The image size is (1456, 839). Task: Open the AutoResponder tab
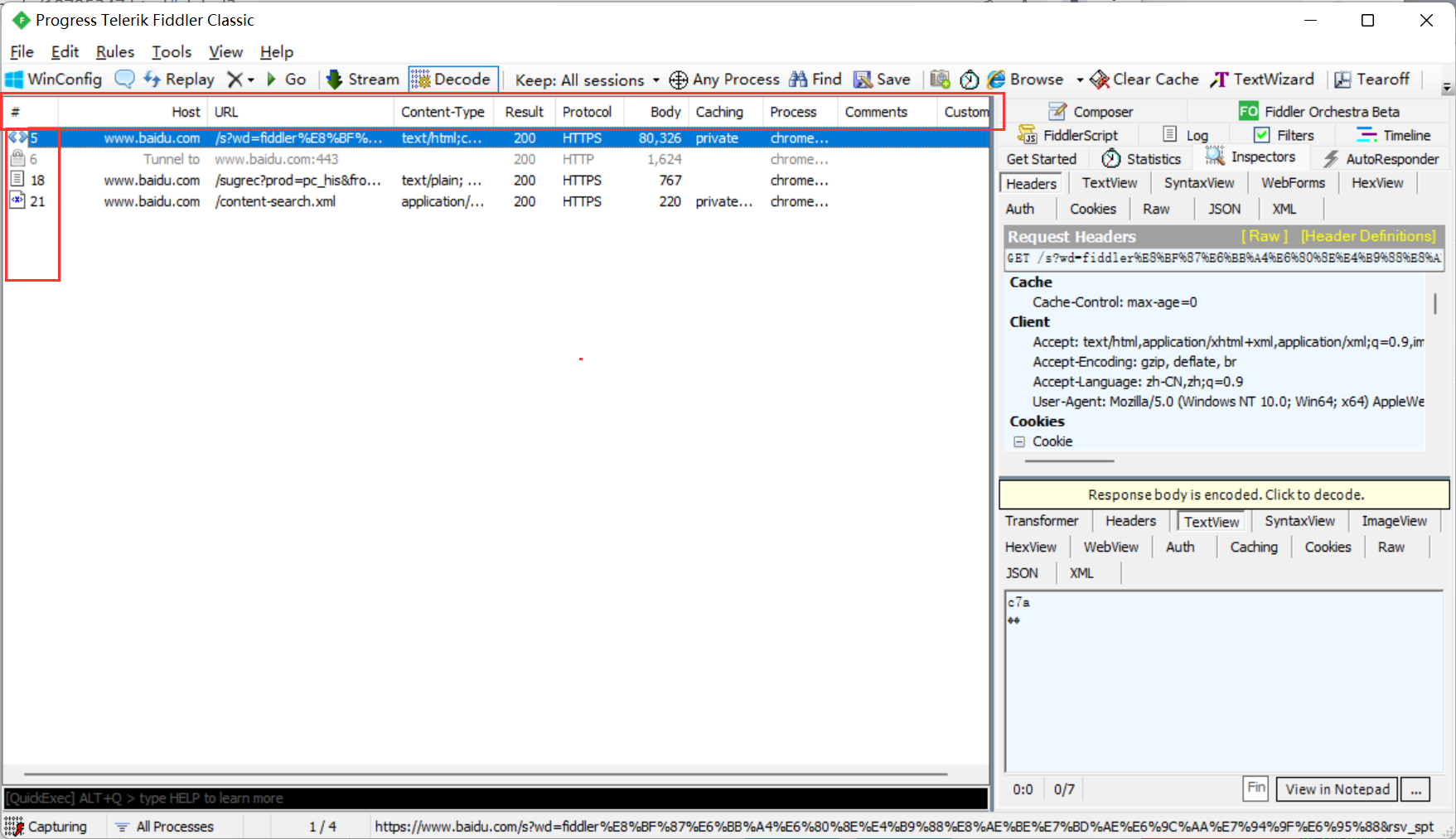[x=1381, y=158]
